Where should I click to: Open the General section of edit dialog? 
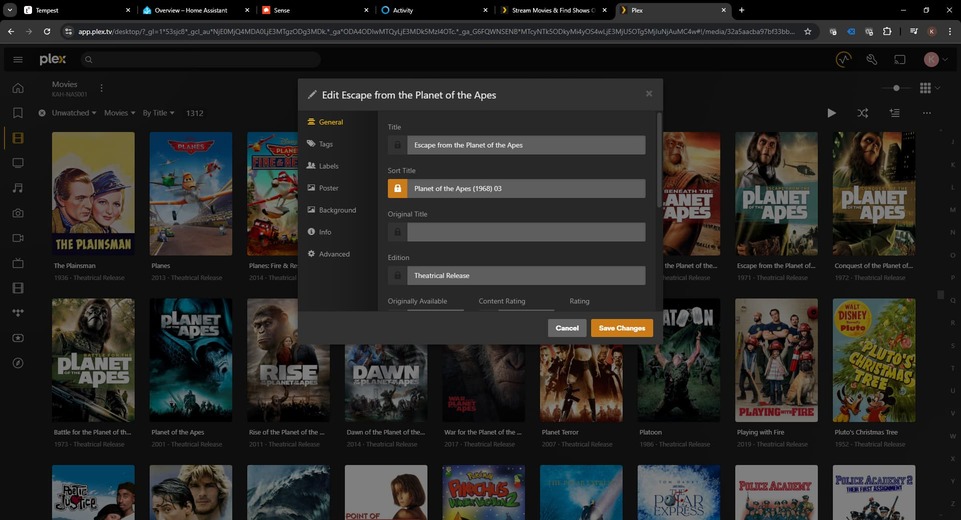point(325,122)
